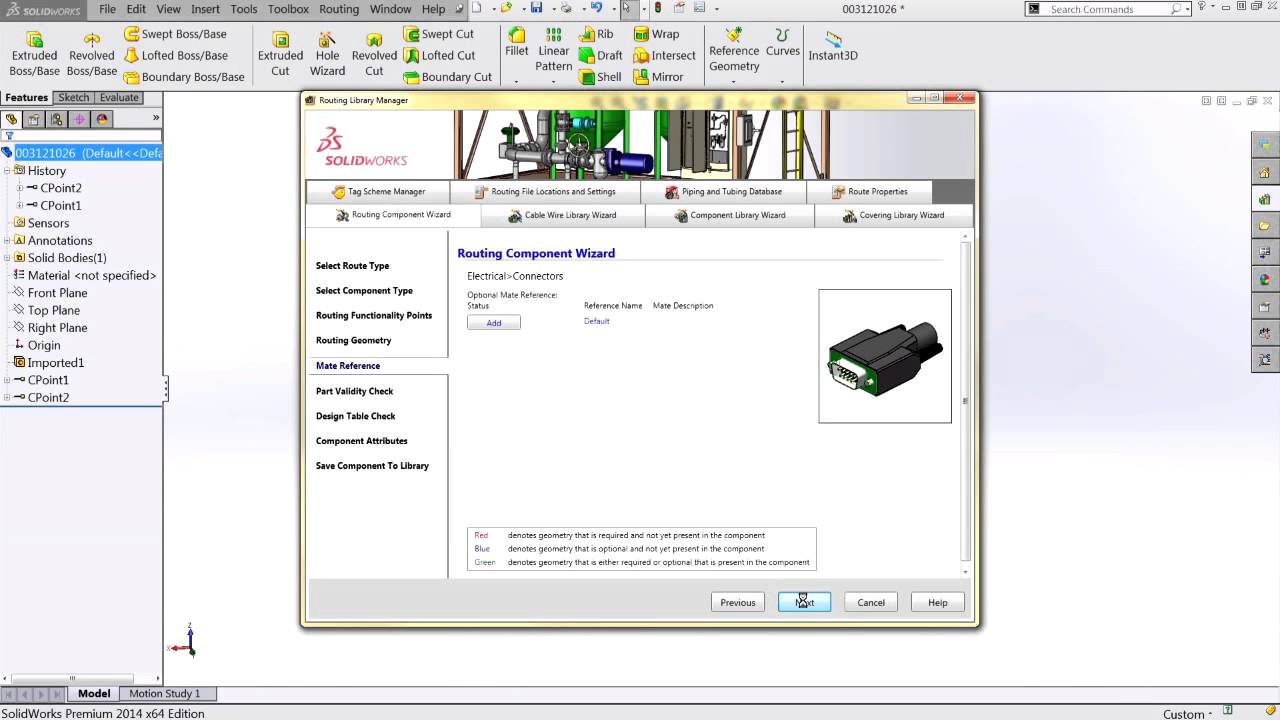Expand CPoint1 under History
Image resolution: width=1280 pixels, height=720 pixels.
click(19, 205)
